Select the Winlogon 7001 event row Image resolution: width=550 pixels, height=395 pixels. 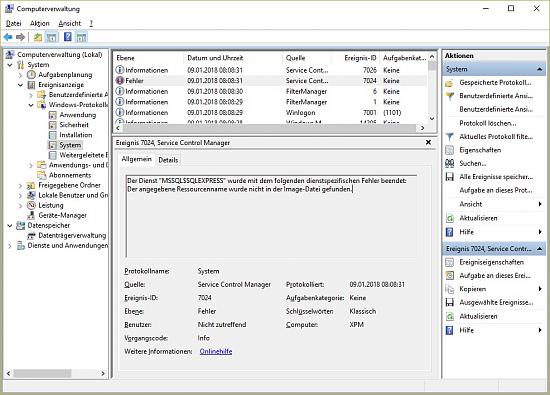coord(270,113)
